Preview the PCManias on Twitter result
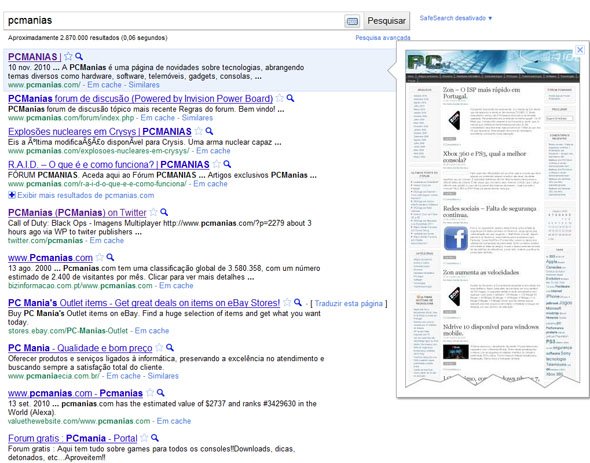 (x=164, y=212)
